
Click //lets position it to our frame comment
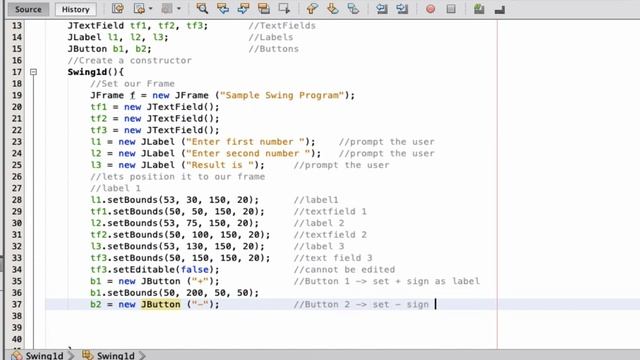[x=178, y=177]
